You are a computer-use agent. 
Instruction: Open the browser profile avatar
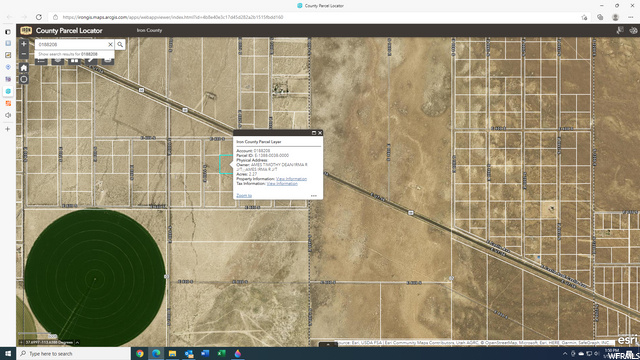click(616, 17)
